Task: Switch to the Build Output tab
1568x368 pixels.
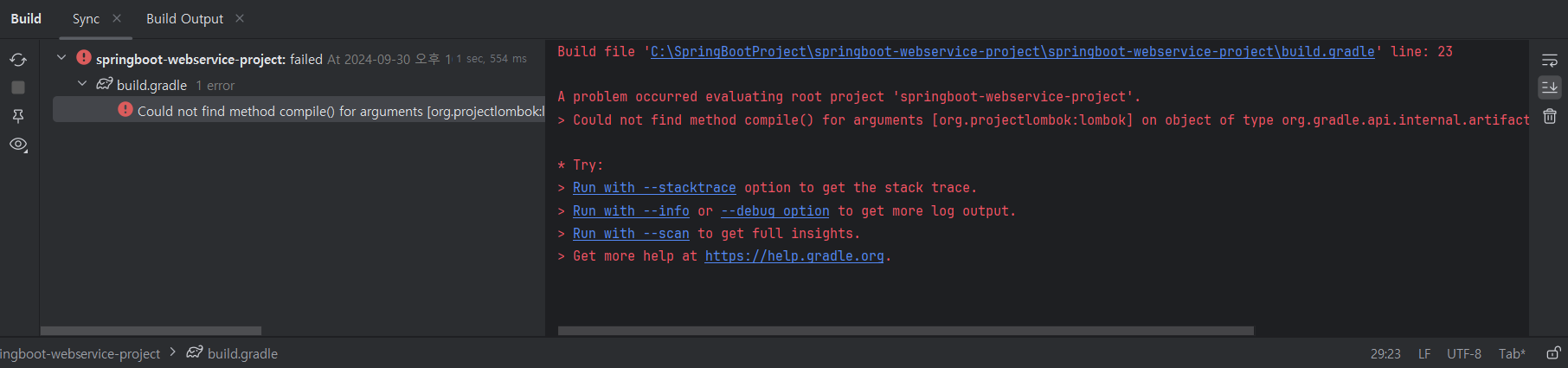Action: [x=184, y=18]
